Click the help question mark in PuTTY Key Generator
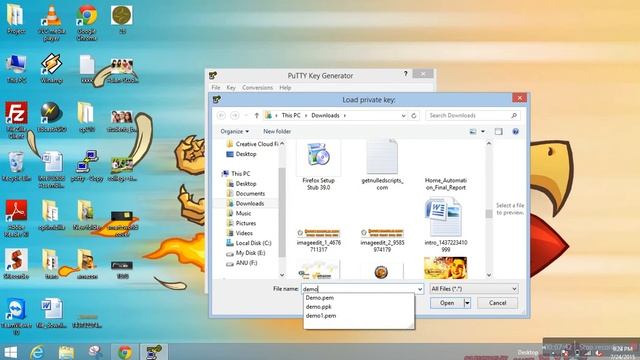 405,74
